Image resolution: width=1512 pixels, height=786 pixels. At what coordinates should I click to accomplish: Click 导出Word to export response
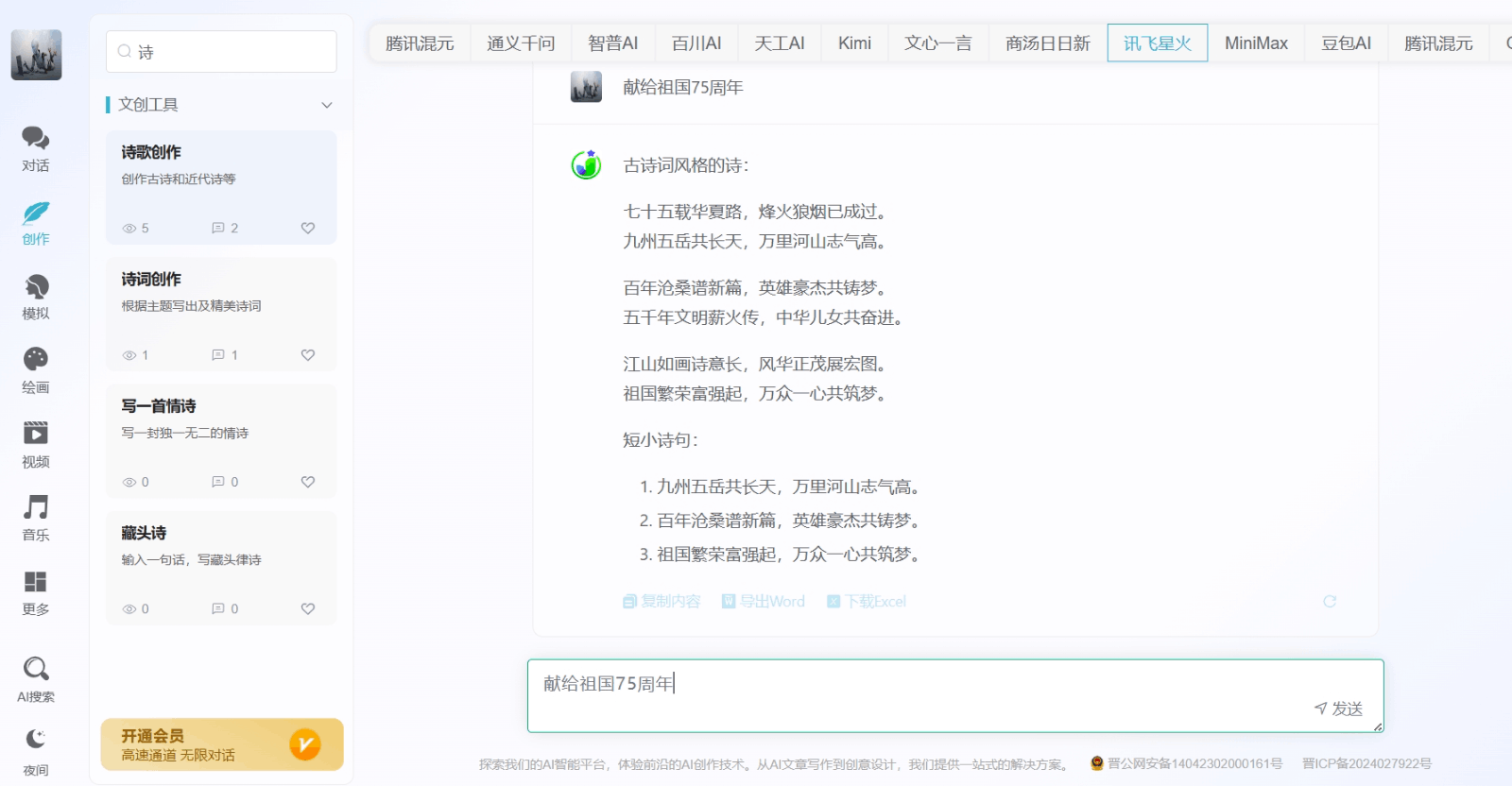pos(764,602)
